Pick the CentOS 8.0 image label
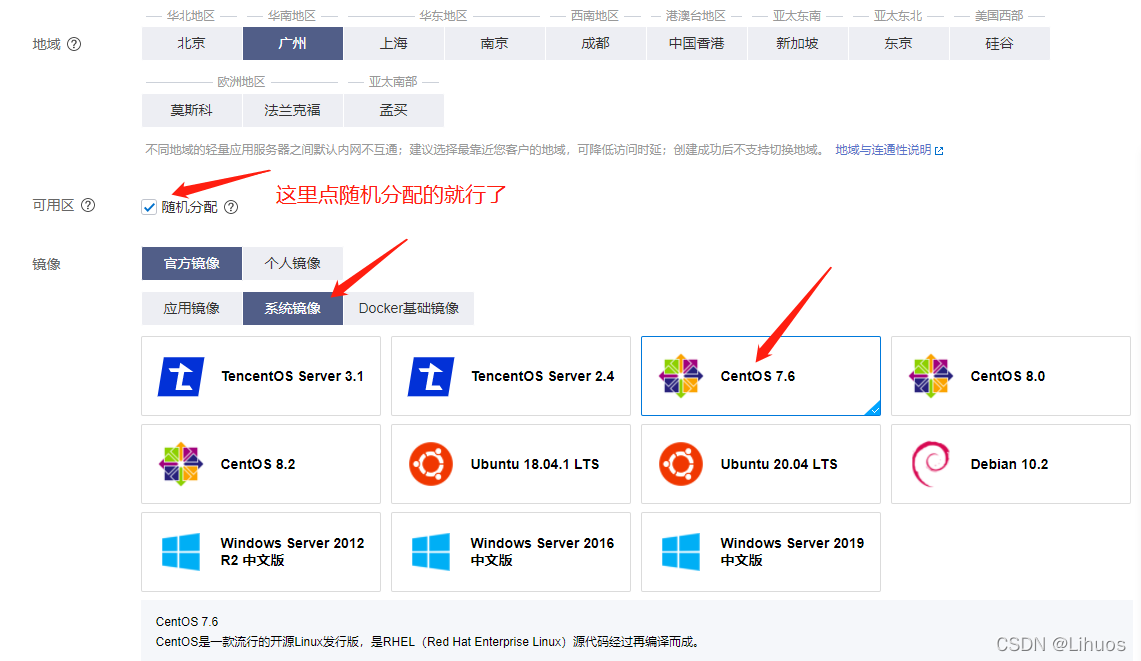Screen dimensions: 1141x661 pyautogui.click(x=1008, y=376)
